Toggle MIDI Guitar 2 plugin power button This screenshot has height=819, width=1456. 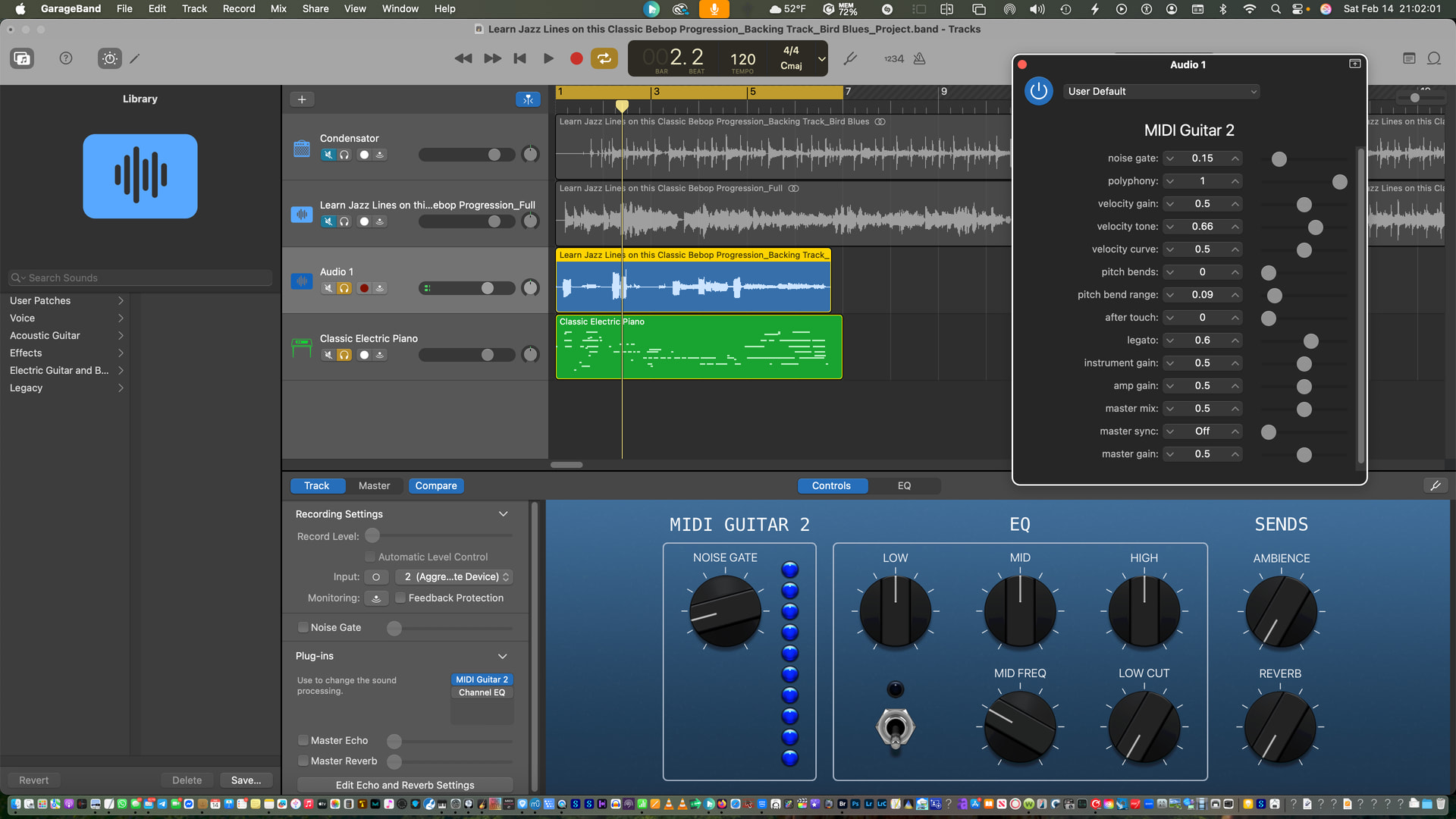(1038, 91)
